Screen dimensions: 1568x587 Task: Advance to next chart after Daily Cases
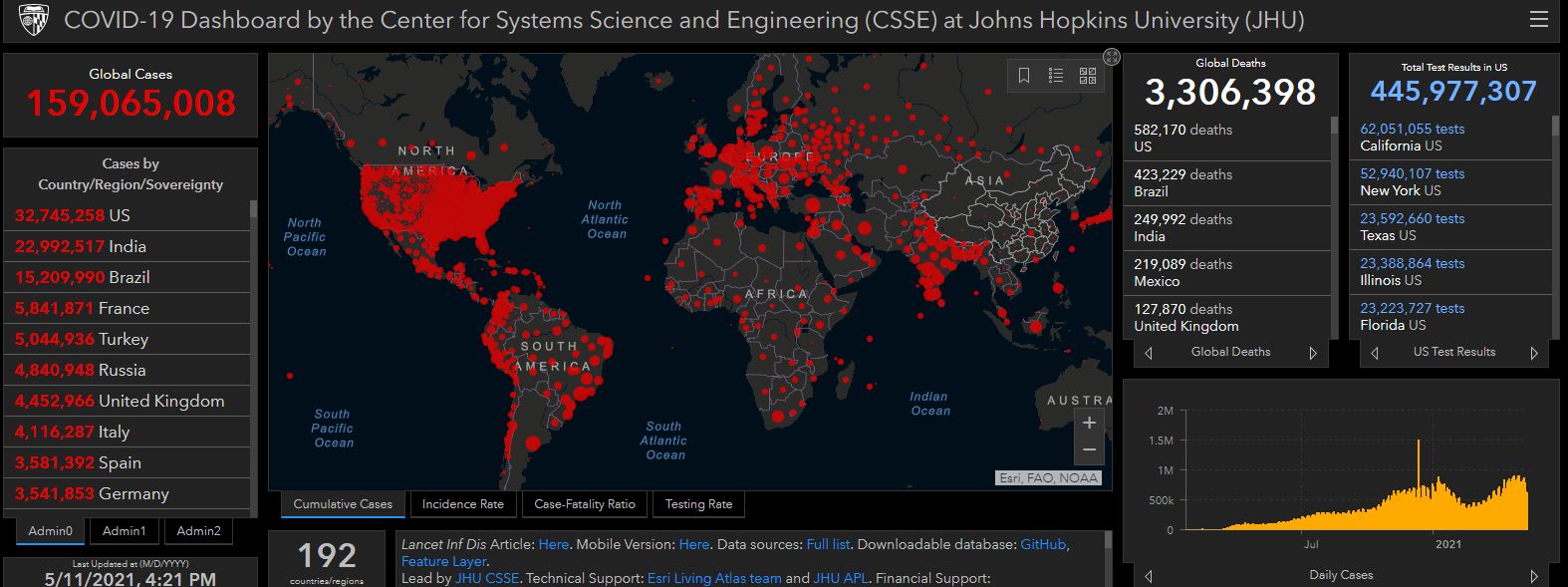1533,576
